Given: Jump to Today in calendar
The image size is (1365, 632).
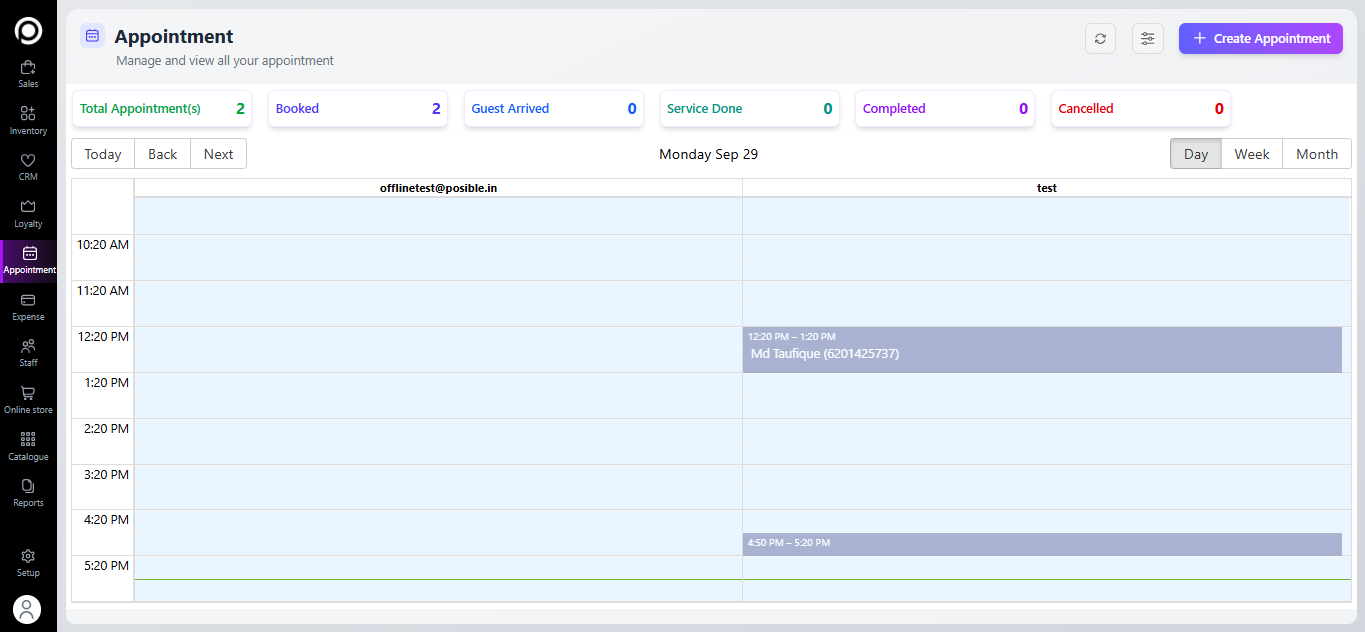Looking at the screenshot, I should pos(103,154).
